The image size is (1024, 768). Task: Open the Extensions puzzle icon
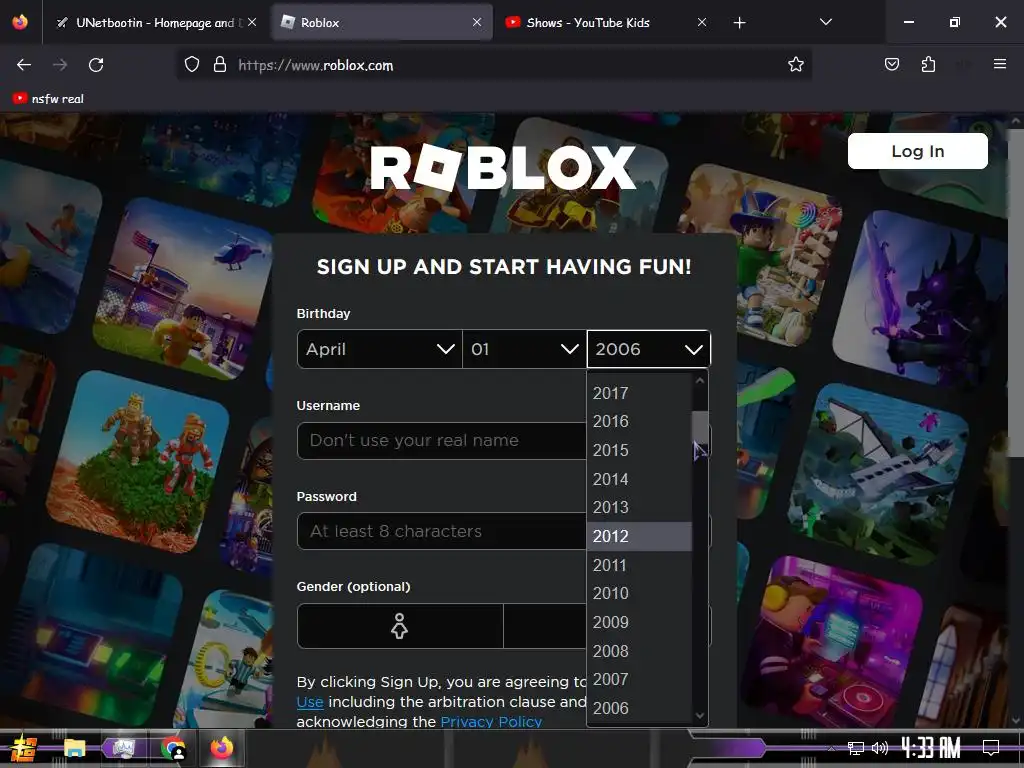click(928, 64)
